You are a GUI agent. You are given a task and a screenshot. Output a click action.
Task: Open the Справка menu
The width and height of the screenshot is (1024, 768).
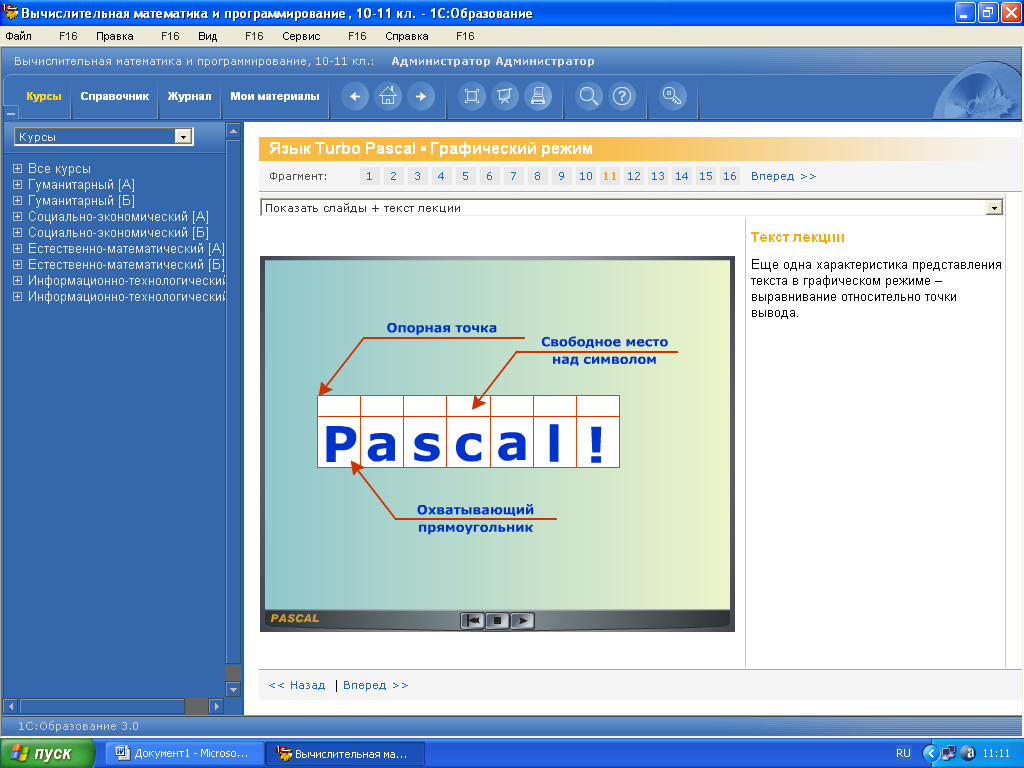click(x=407, y=36)
